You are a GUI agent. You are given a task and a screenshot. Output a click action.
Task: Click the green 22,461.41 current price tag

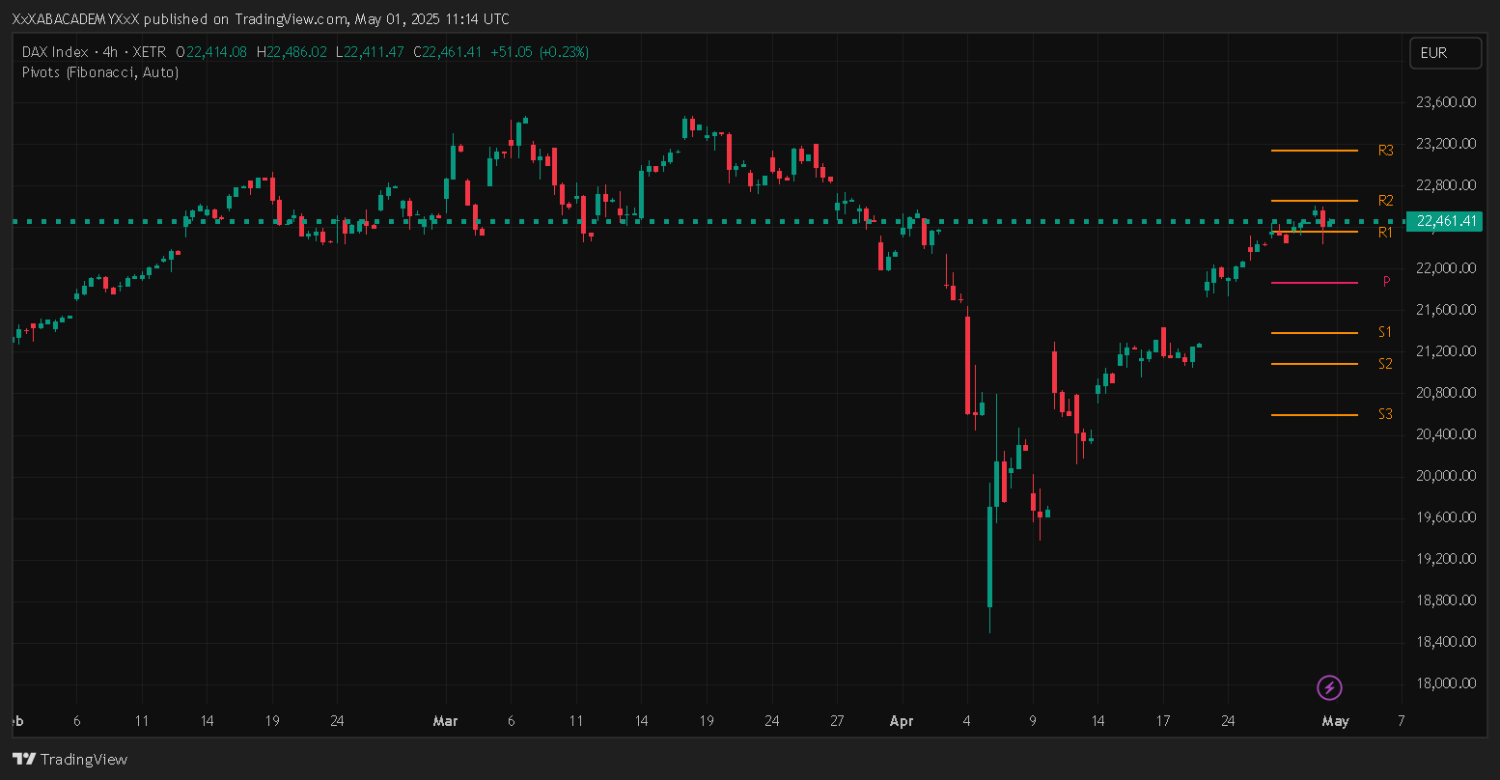click(1443, 221)
